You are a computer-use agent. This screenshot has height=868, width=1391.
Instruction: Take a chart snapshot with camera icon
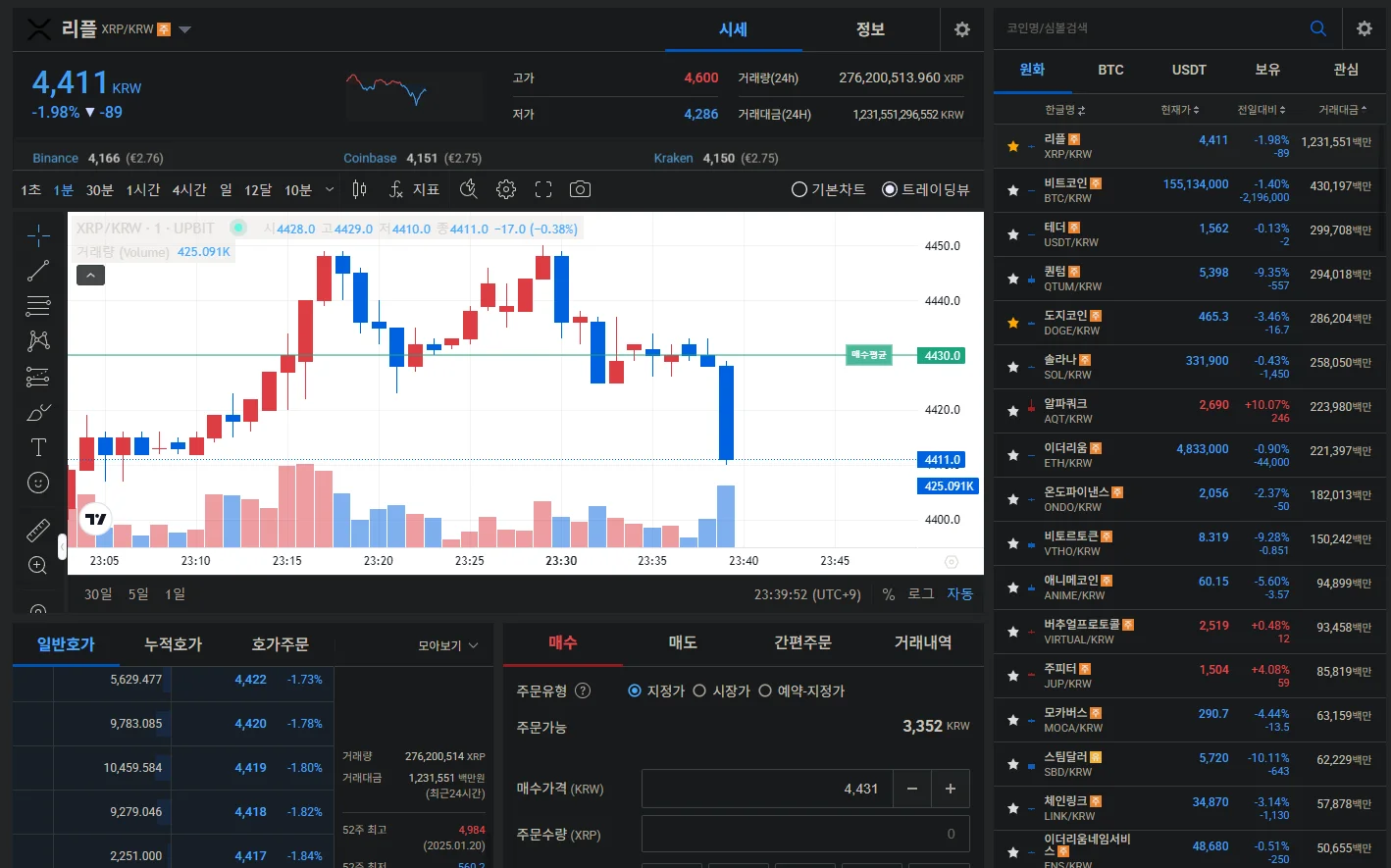[581, 189]
